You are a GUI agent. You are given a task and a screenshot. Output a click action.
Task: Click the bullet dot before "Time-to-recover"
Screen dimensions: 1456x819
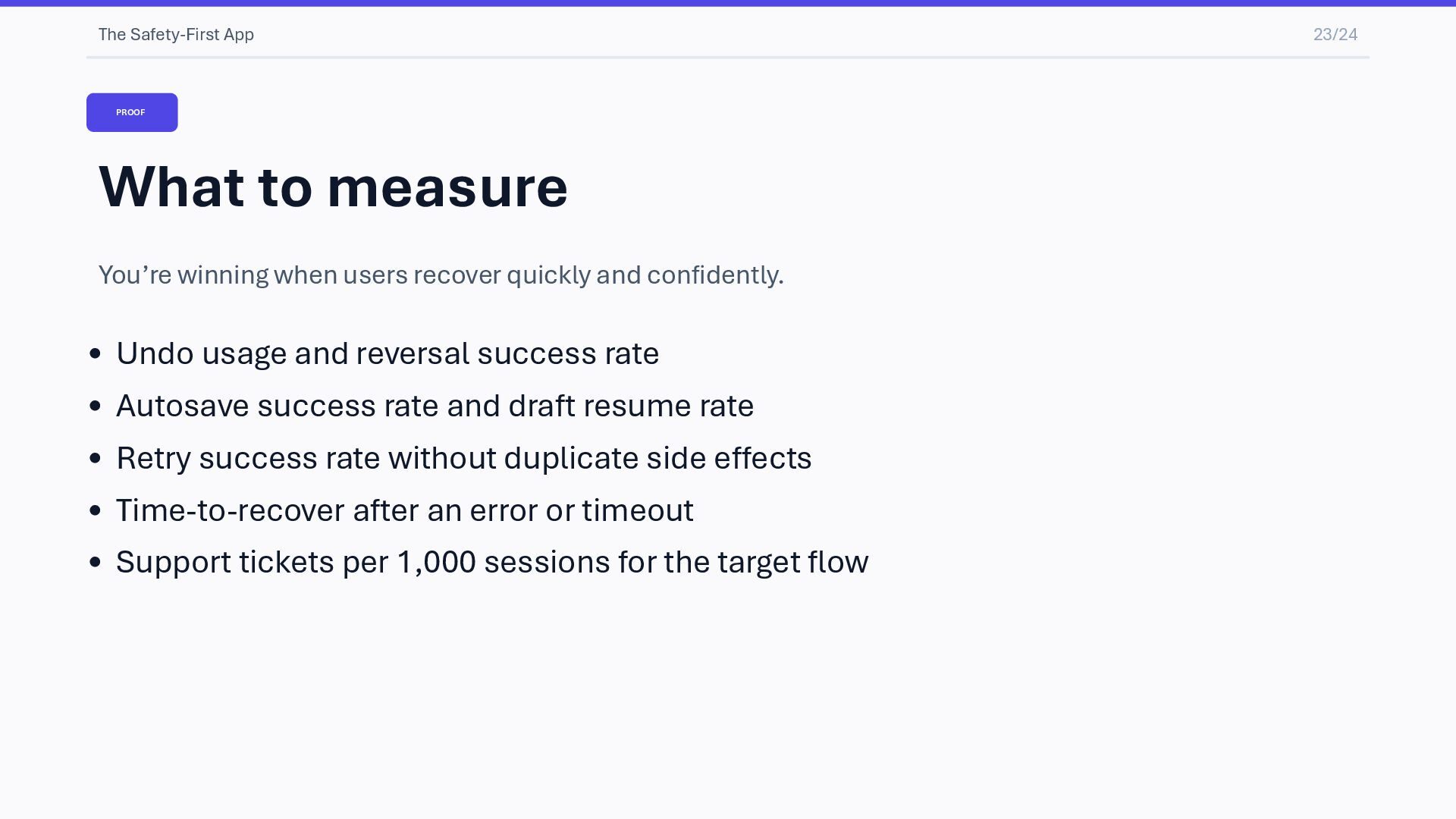(95, 510)
